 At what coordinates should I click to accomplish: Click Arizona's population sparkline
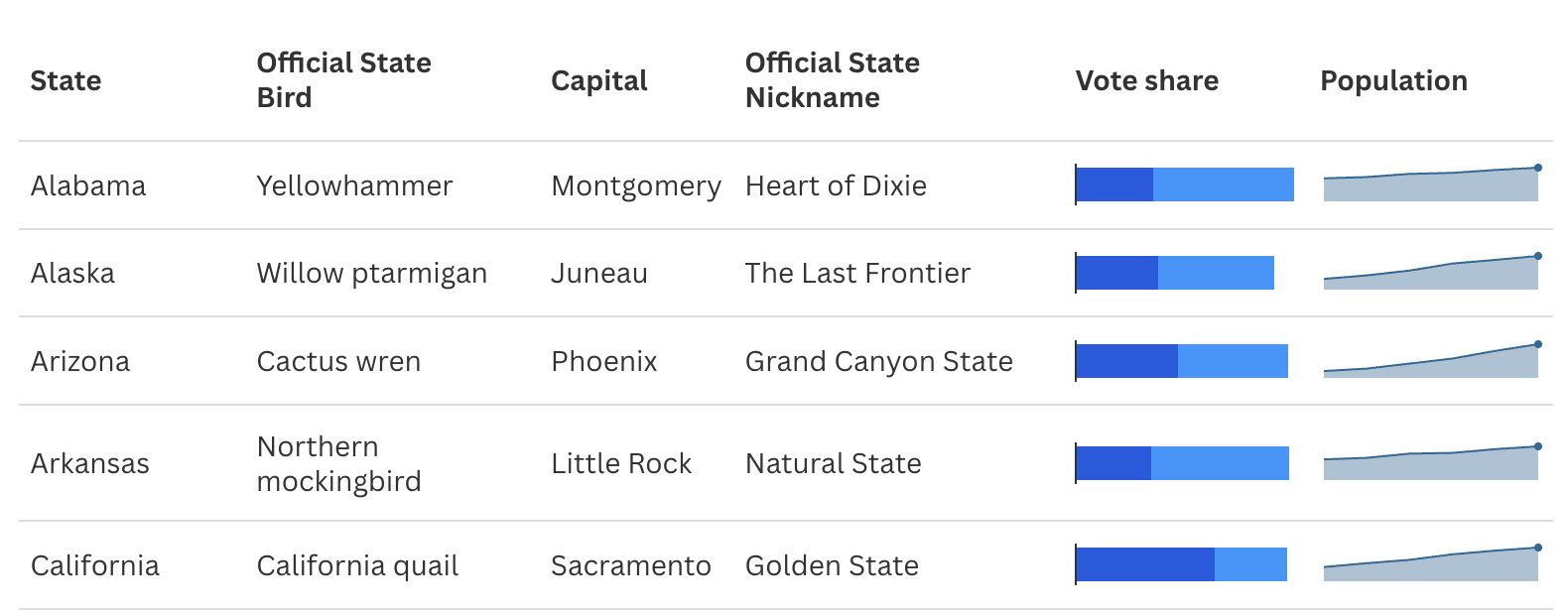tap(1431, 360)
